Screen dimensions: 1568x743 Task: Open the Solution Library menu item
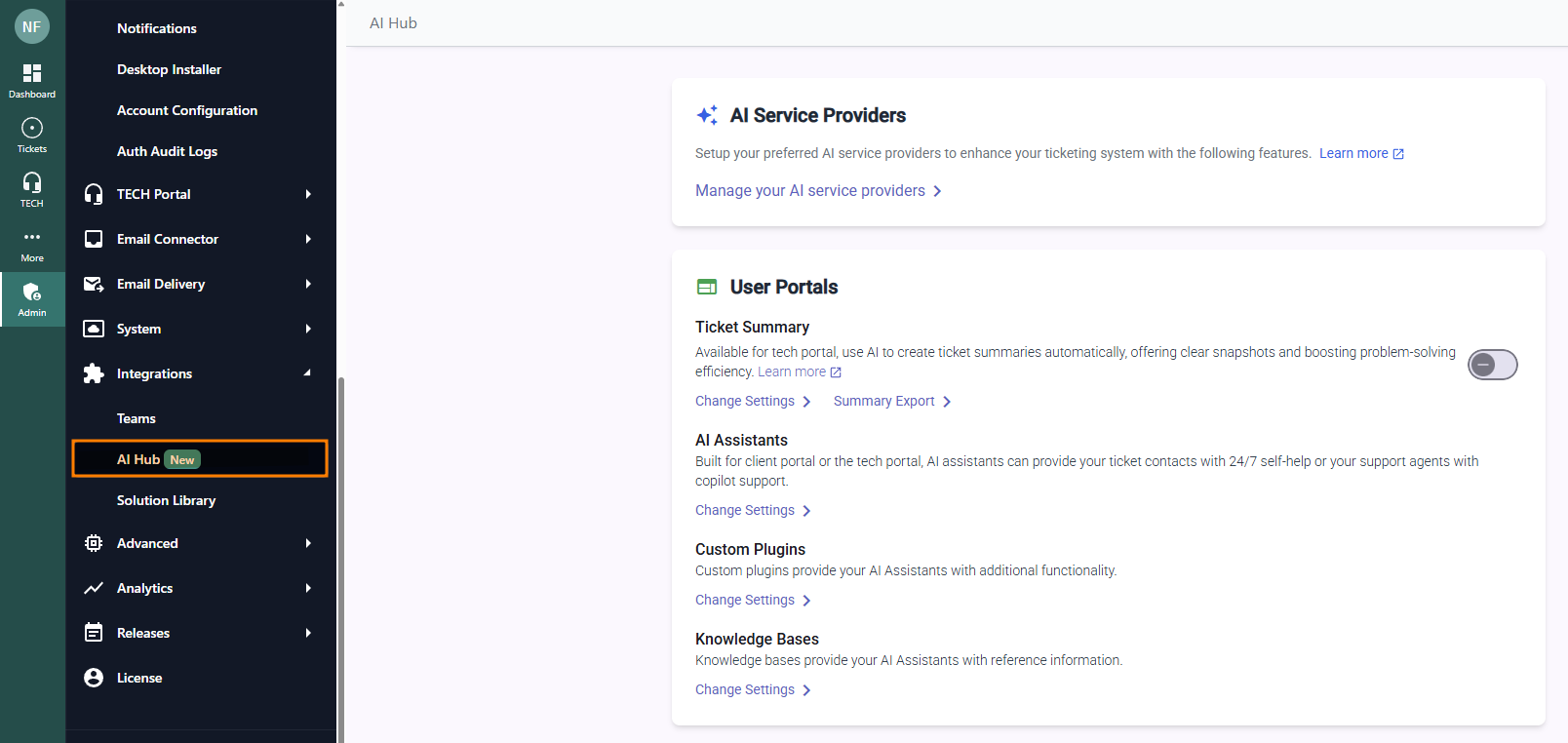point(167,500)
